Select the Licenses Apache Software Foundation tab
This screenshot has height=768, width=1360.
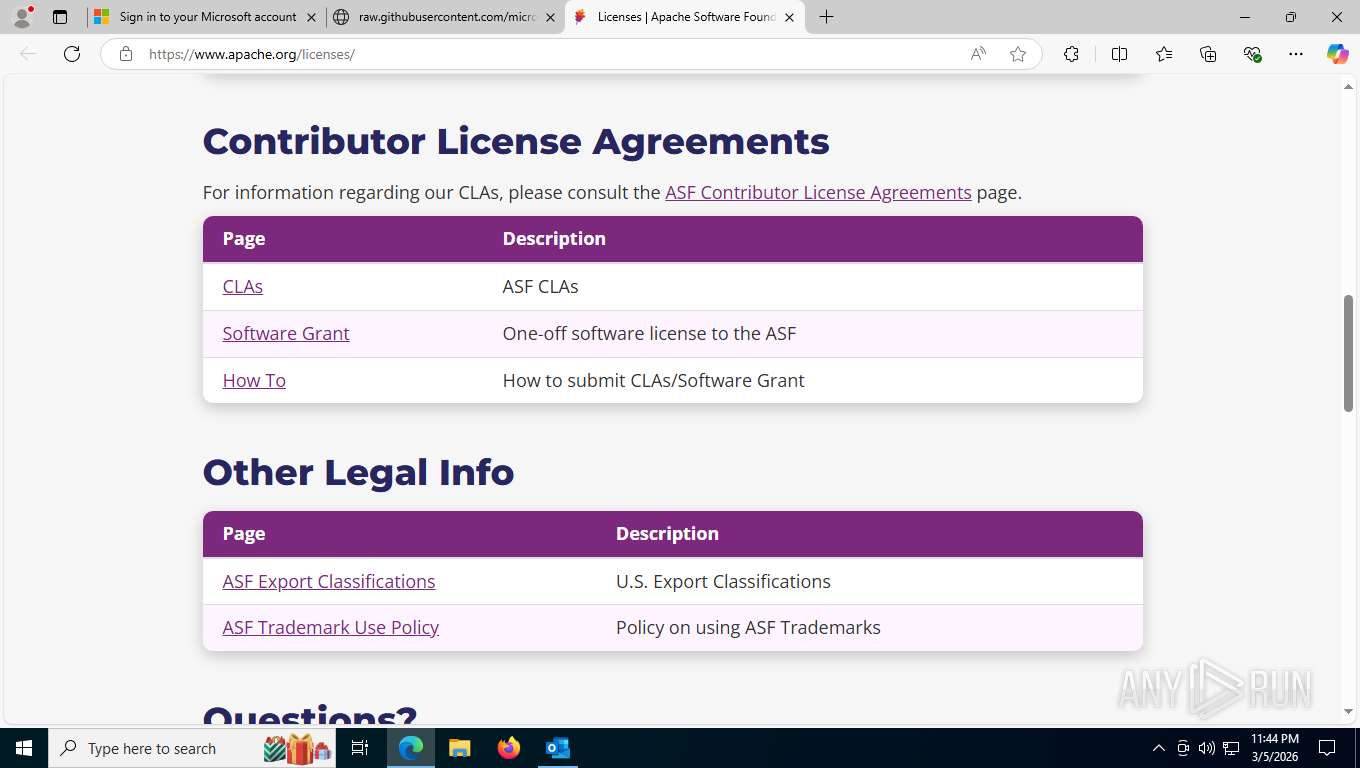click(x=685, y=17)
